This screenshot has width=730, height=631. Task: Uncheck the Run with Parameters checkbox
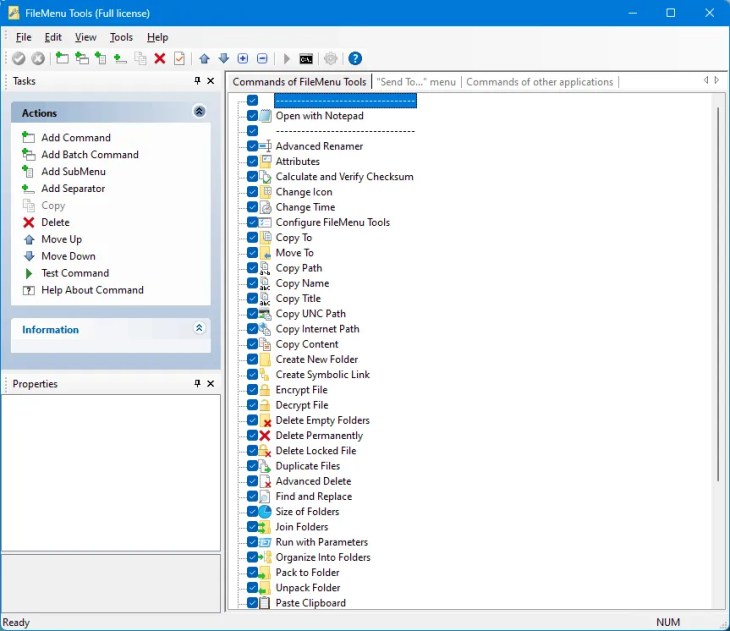252,542
